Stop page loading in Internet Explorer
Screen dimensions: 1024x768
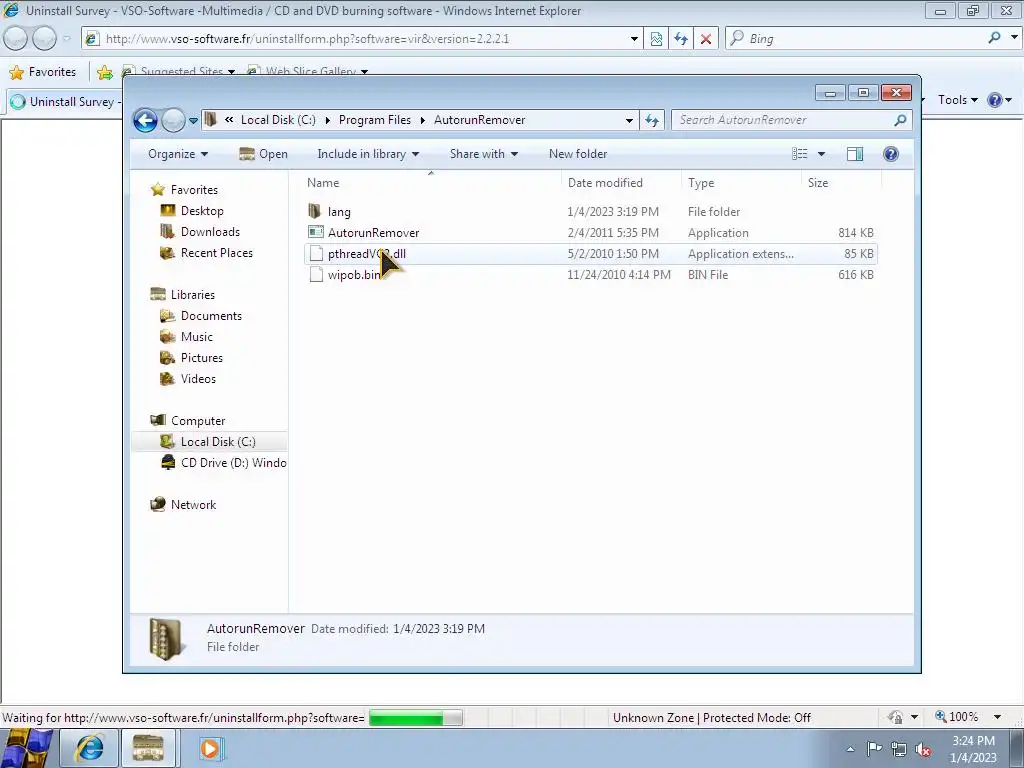tap(706, 39)
